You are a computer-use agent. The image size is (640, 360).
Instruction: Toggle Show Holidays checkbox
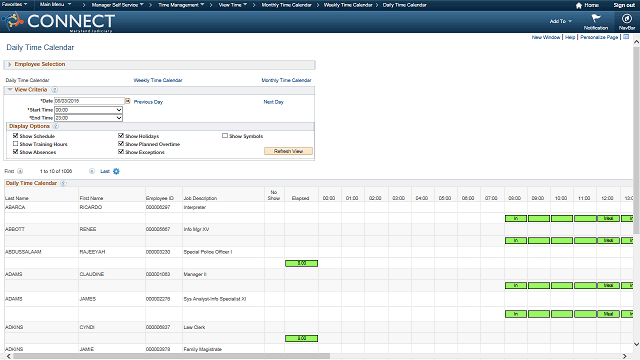[121, 136]
